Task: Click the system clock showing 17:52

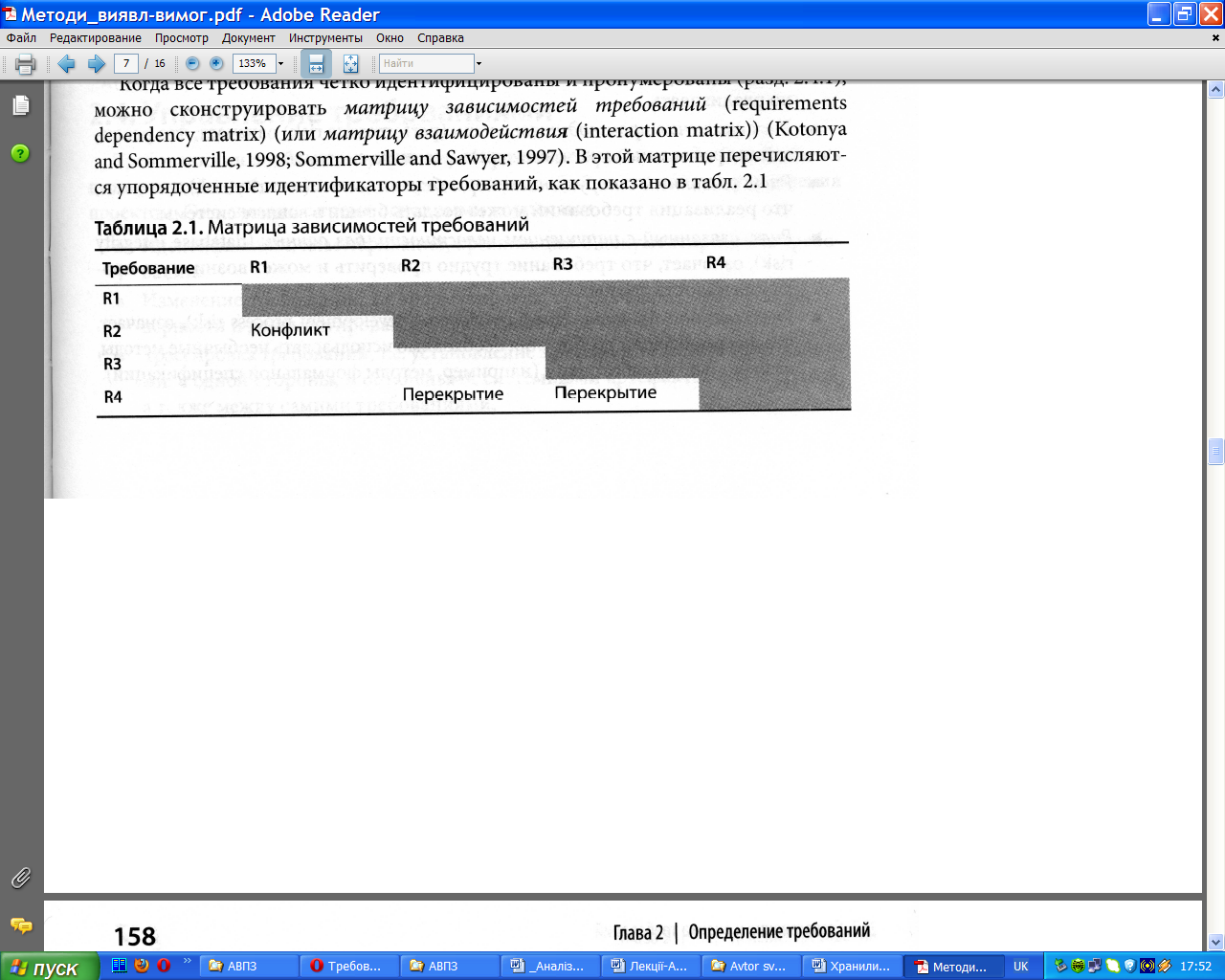Action: click(1196, 967)
